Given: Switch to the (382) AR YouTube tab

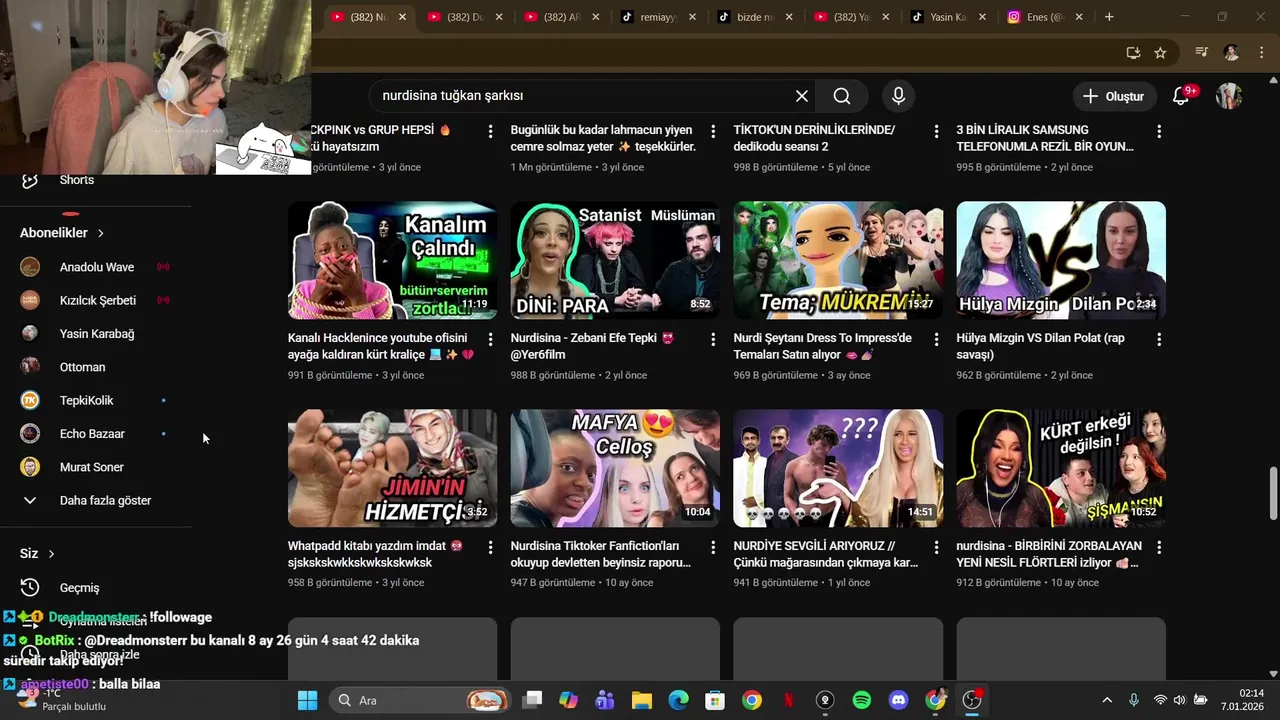Looking at the screenshot, I should click(563, 17).
